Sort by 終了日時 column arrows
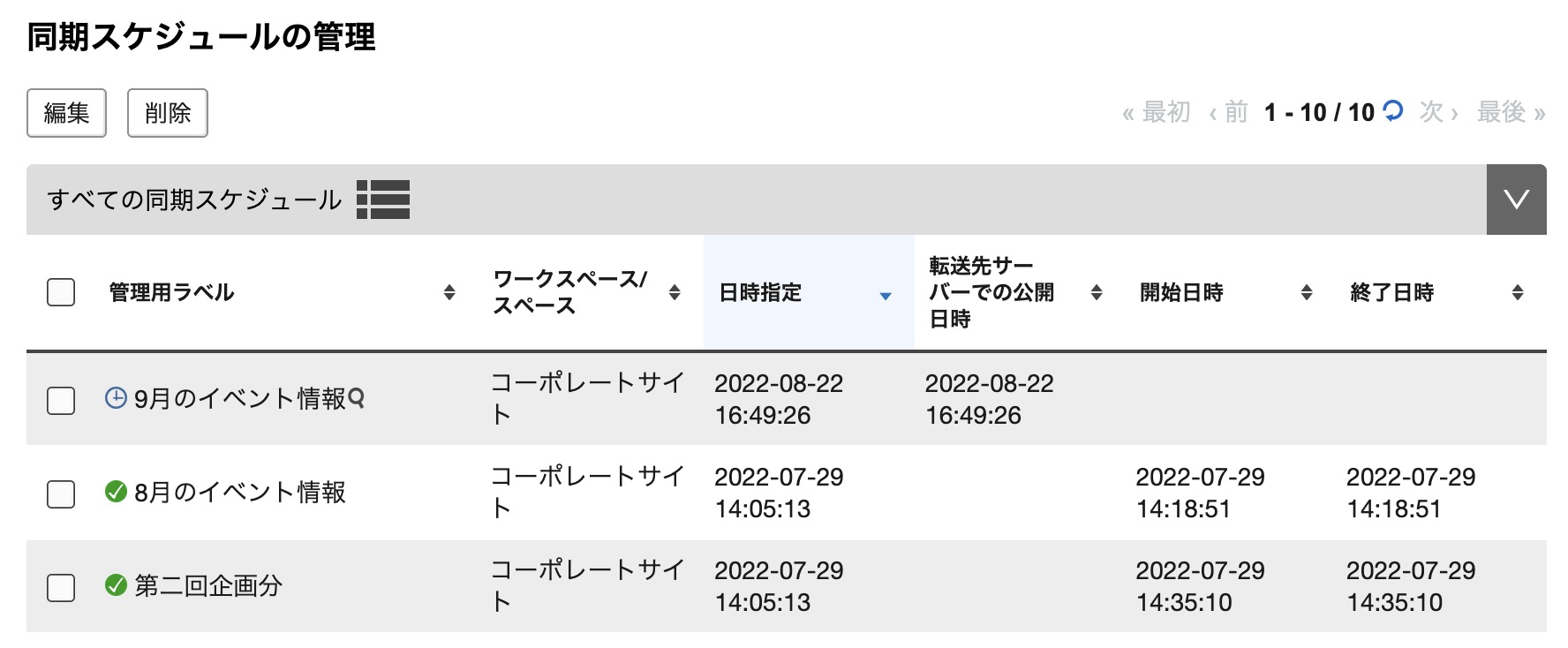Viewport: 1568px width, 648px height. click(x=1518, y=292)
